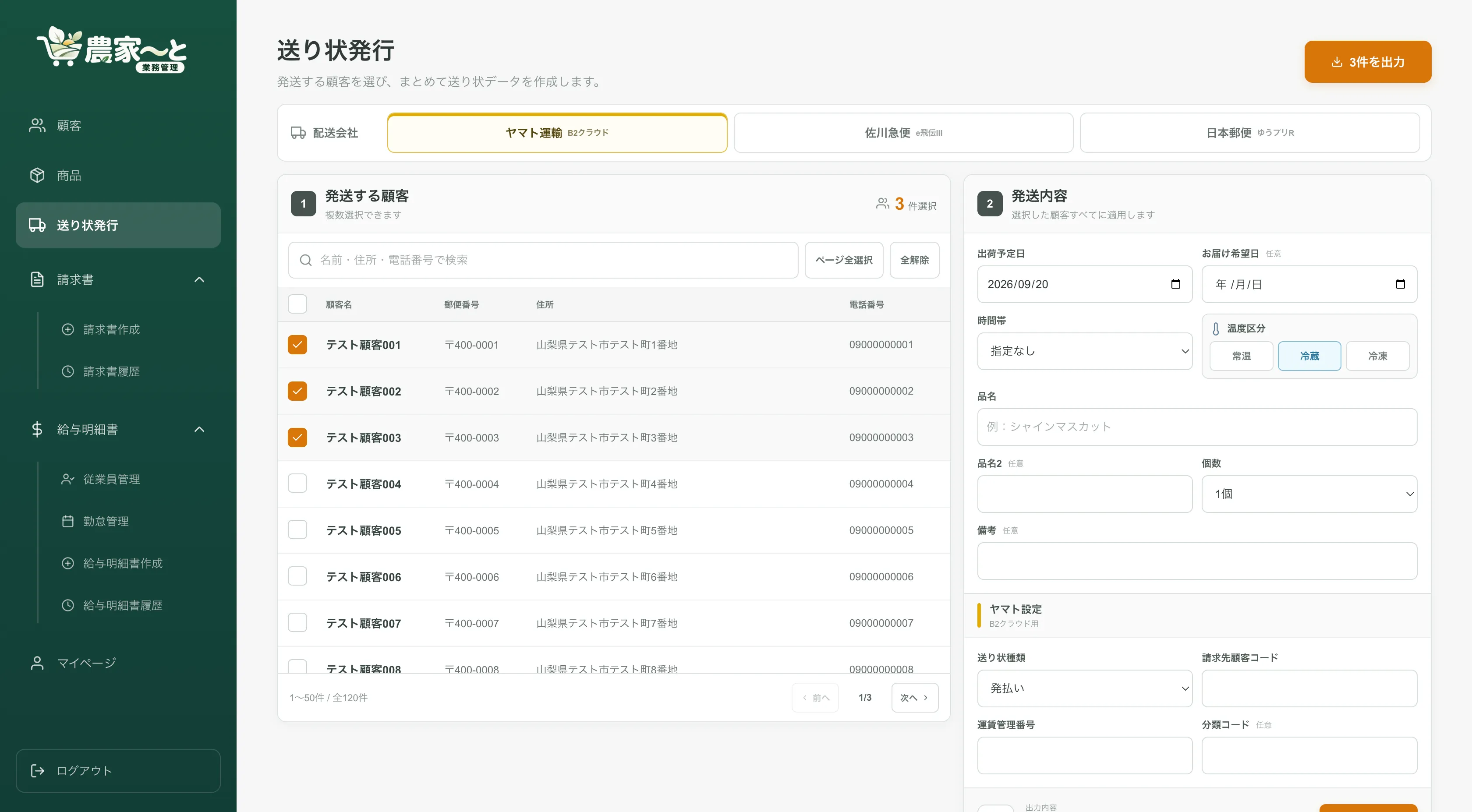Check the テスト顧客007 checkbox
1472x812 pixels.
[x=297, y=623]
